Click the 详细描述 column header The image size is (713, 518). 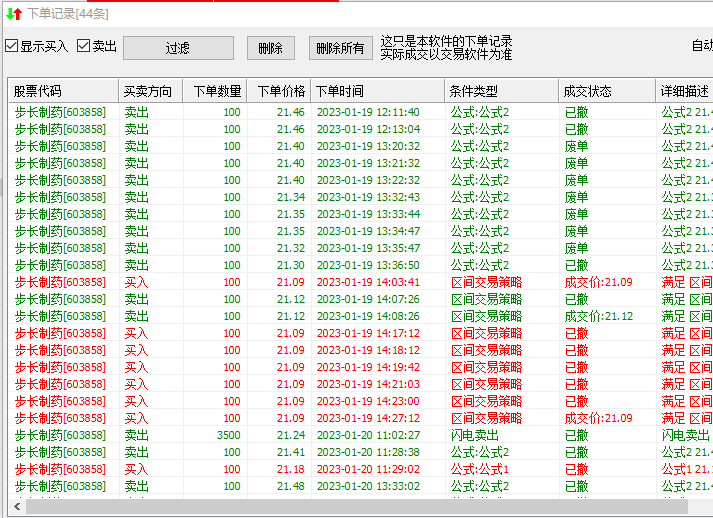click(x=684, y=91)
